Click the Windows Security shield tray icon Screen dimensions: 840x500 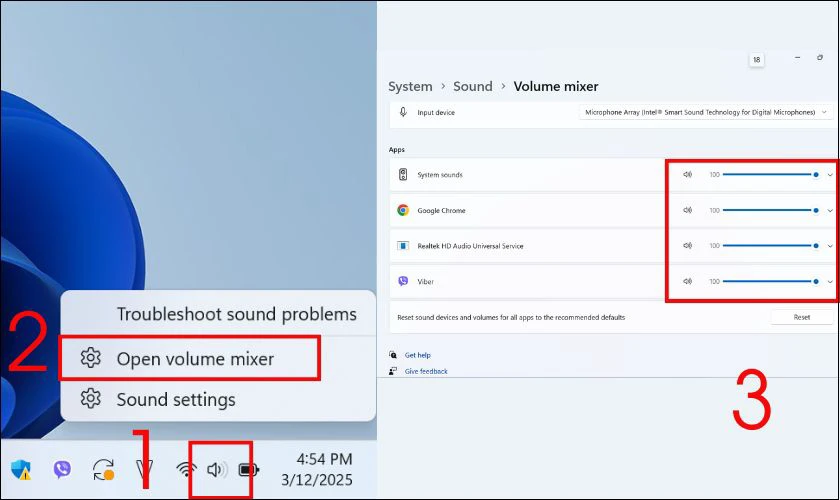[x=21, y=469]
